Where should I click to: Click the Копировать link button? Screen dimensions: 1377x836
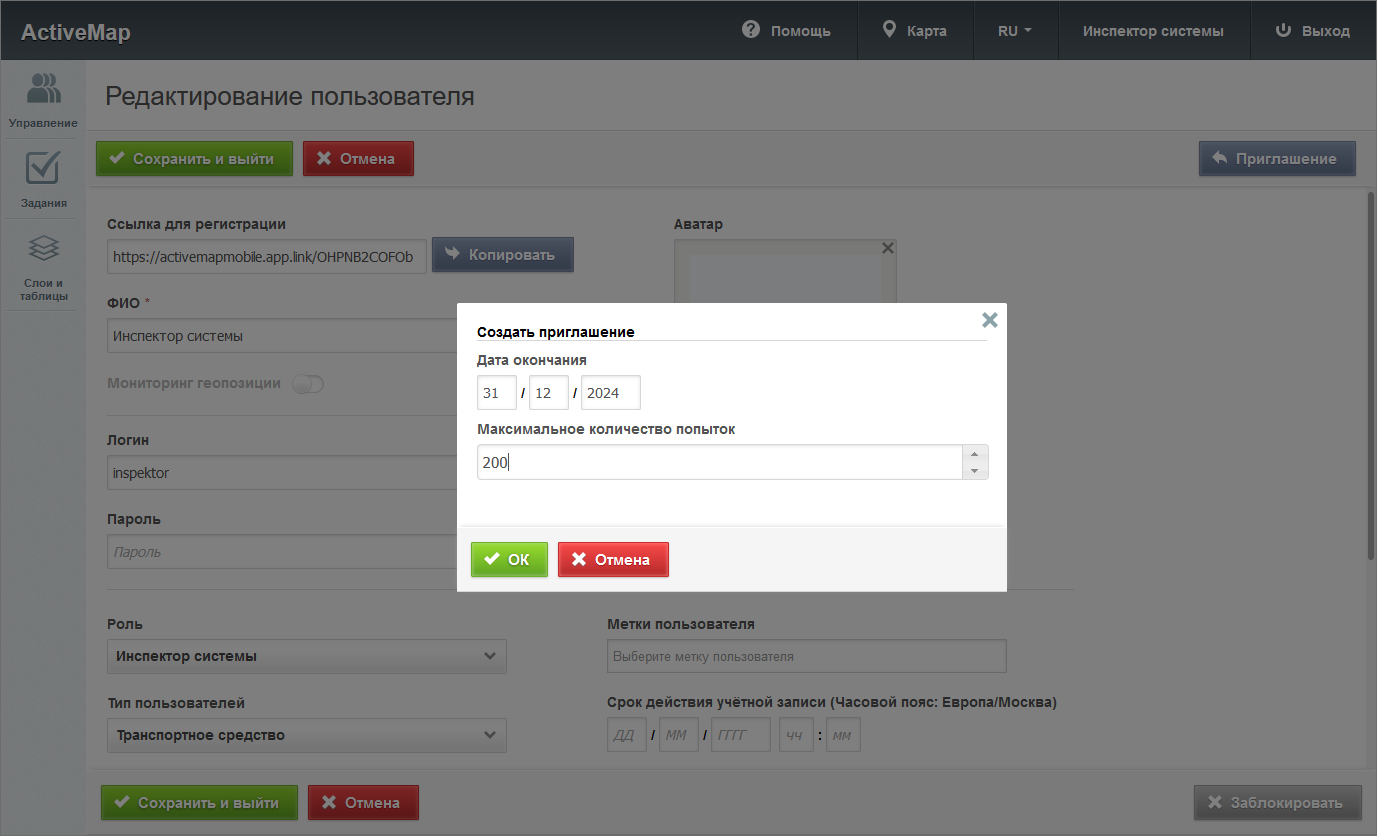[x=502, y=255]
